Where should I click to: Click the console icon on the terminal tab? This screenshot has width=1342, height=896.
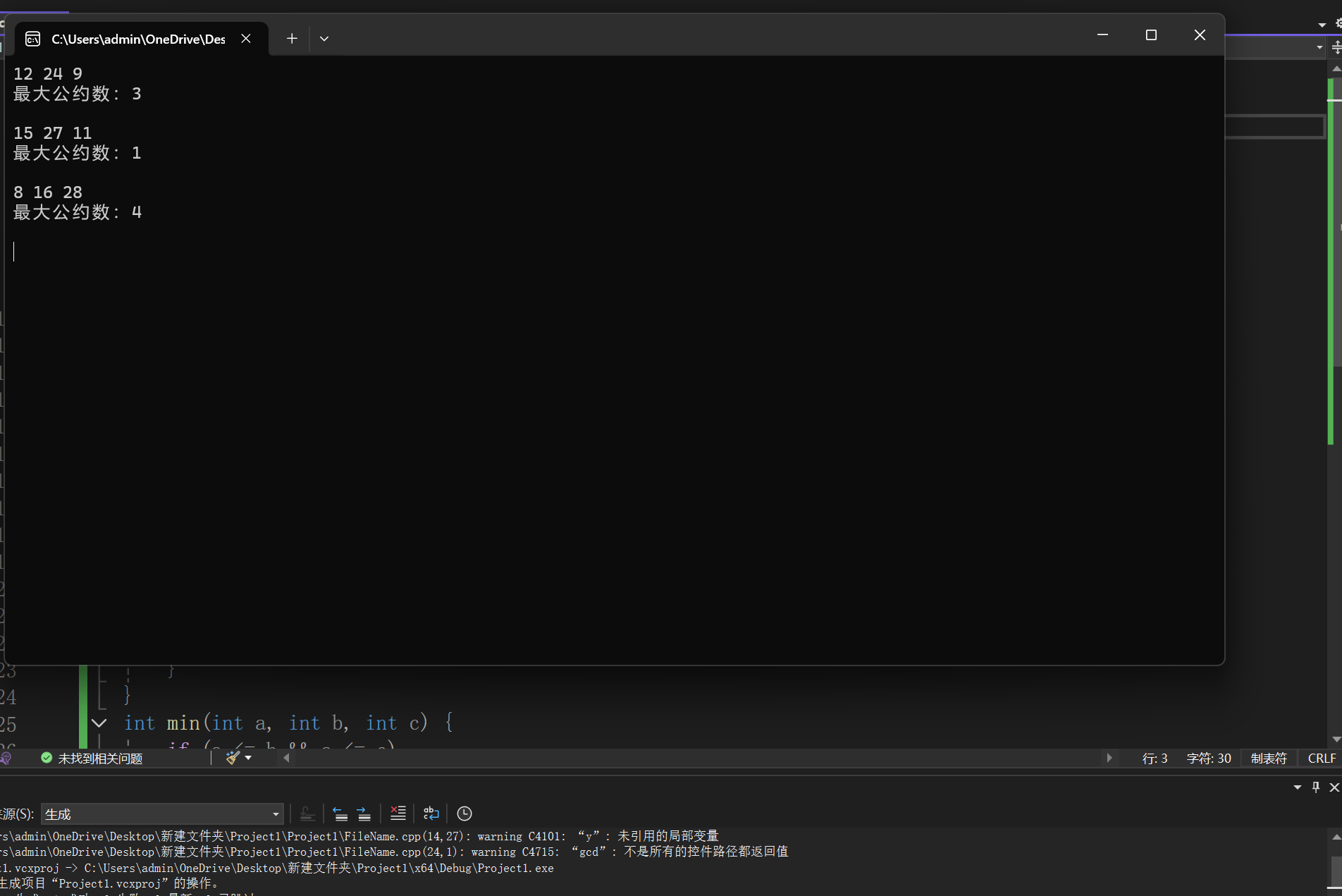32,39
